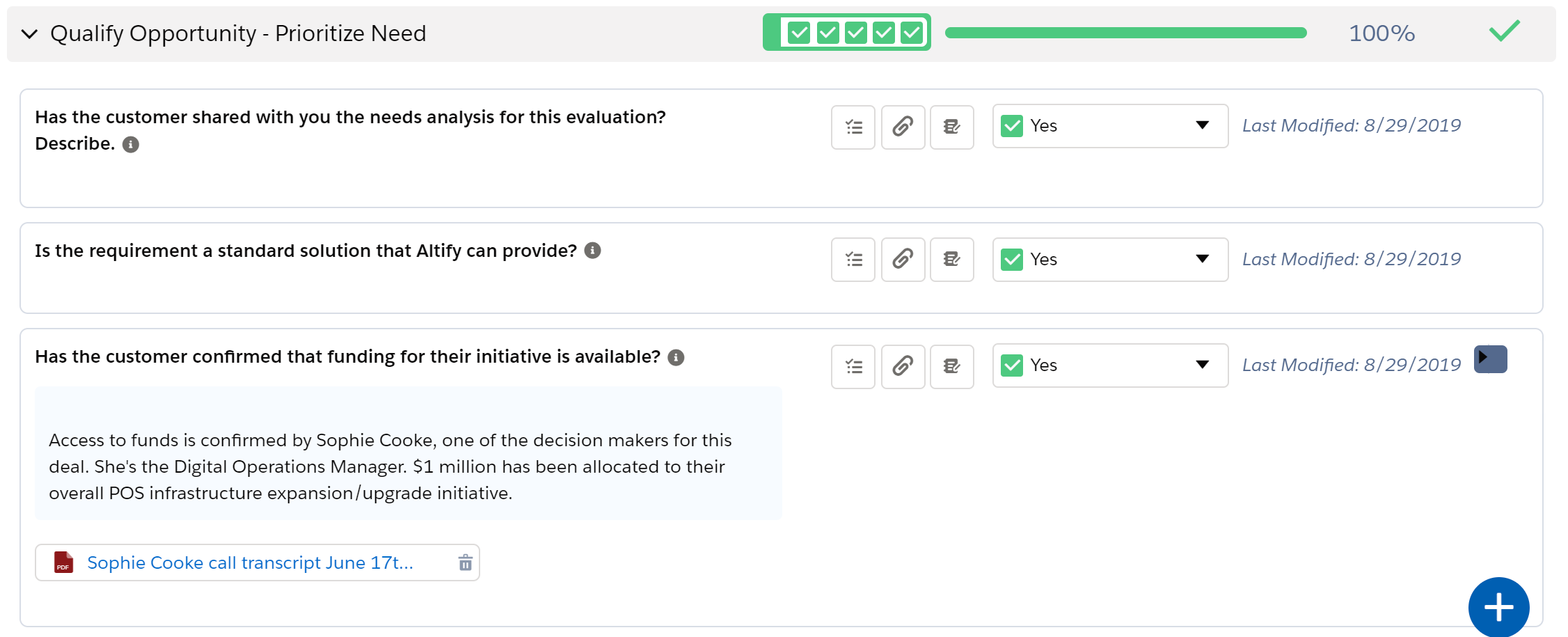Click the blue plus add button
Image resolution: width=1568 pixels, height=637 pixels.
click(1498, 607)
